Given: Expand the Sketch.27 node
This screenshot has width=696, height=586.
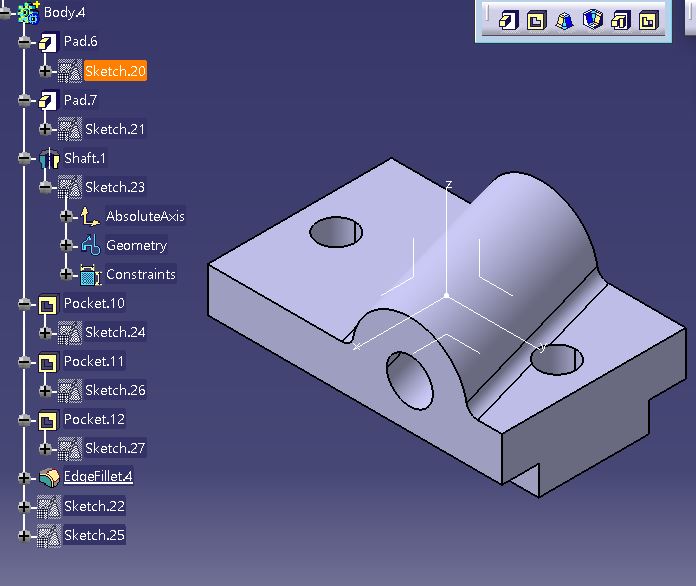Looking at the screenshot, I should (x=45, y=448).
